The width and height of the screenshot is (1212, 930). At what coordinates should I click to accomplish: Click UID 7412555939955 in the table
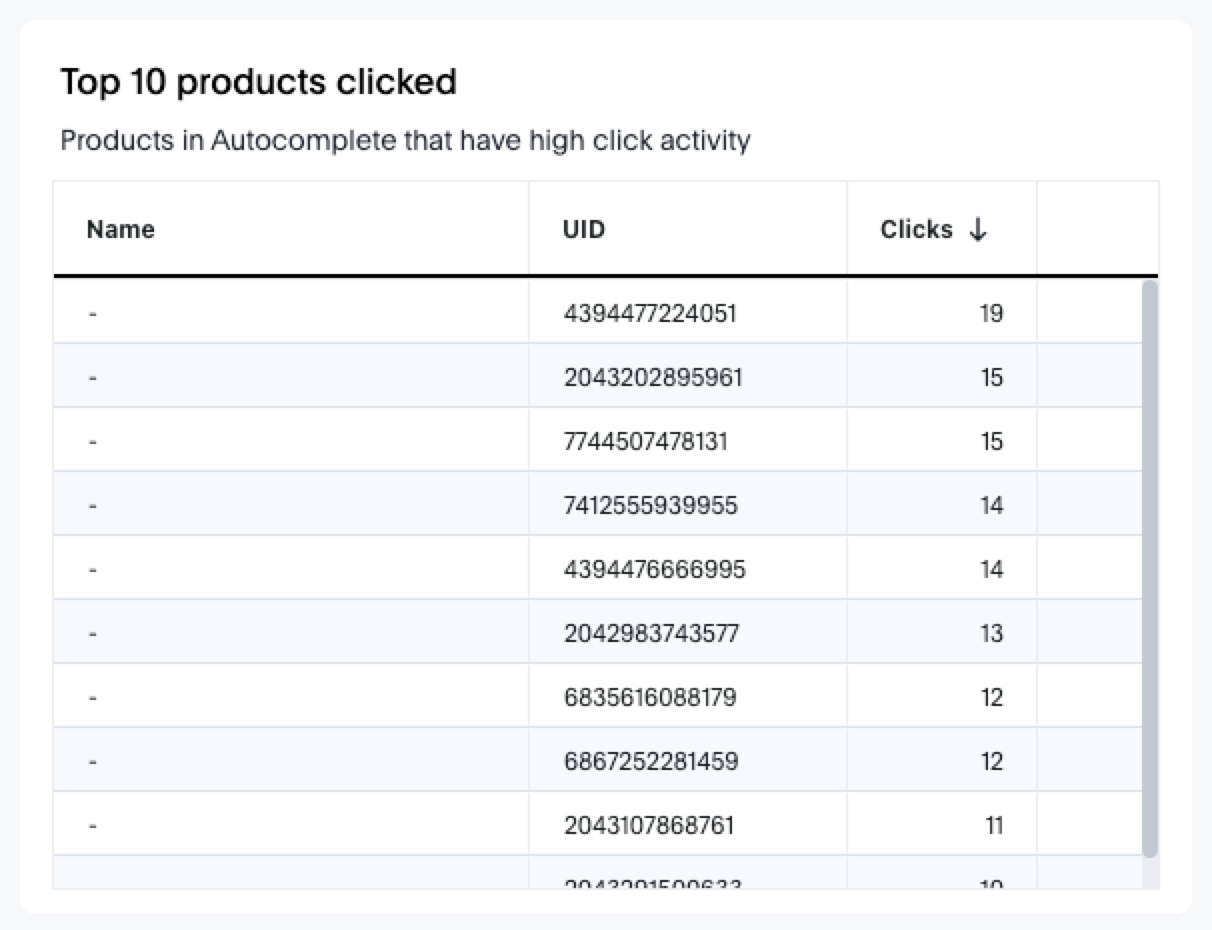(x=651, y=506)
